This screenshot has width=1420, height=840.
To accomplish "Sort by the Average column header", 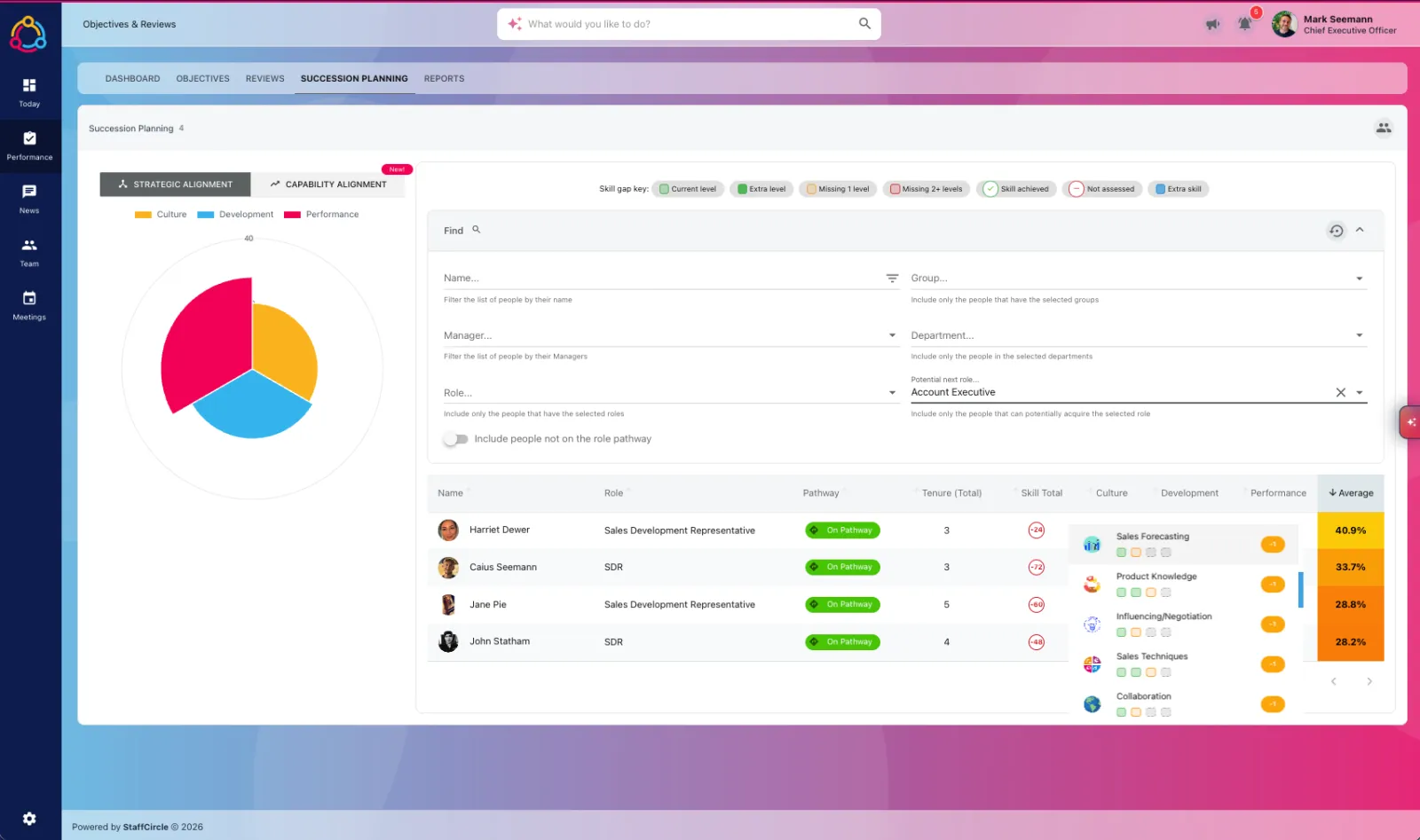I will tap(1351, 493).
